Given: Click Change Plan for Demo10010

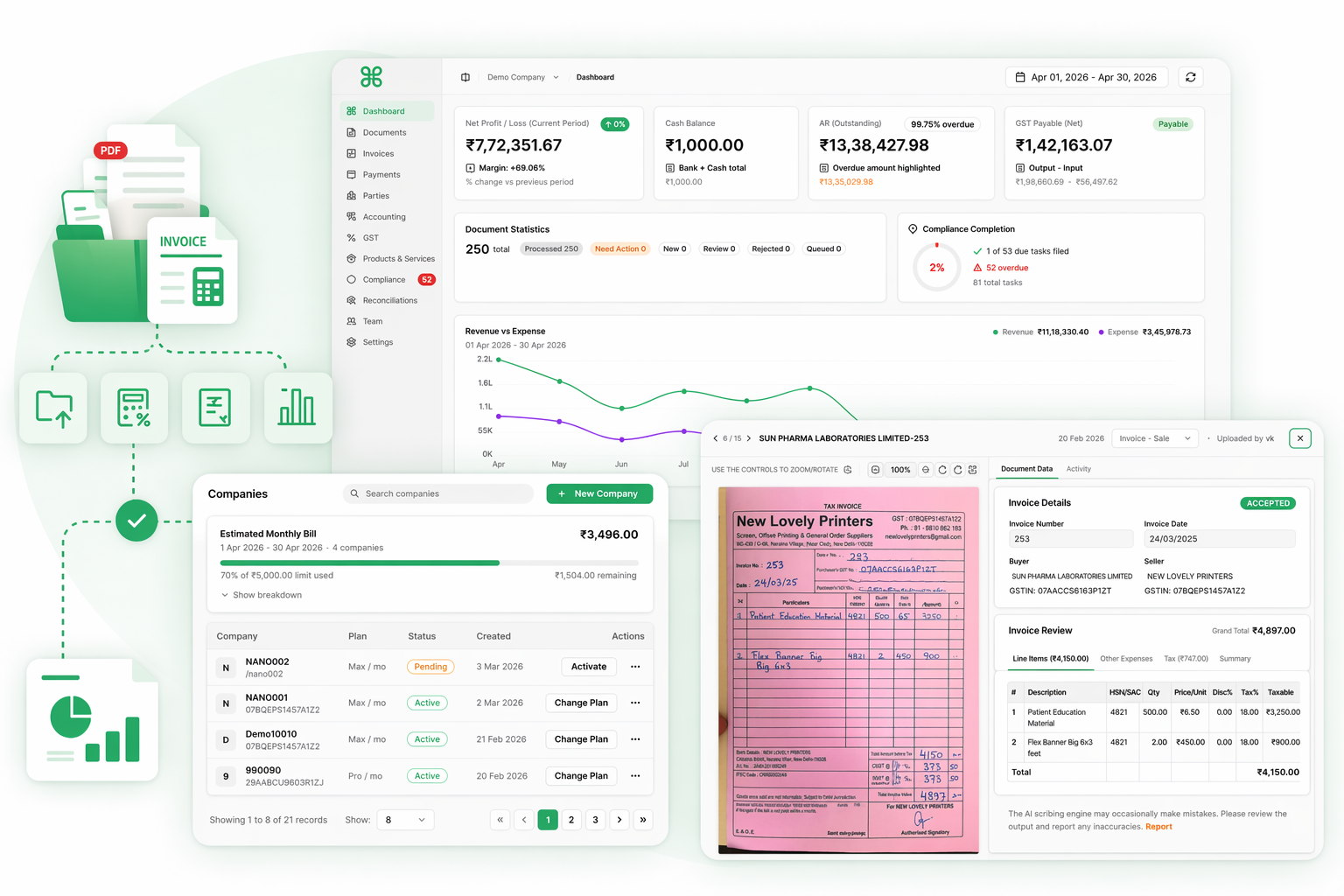Looking at the screenshot, I should (581, 739).
